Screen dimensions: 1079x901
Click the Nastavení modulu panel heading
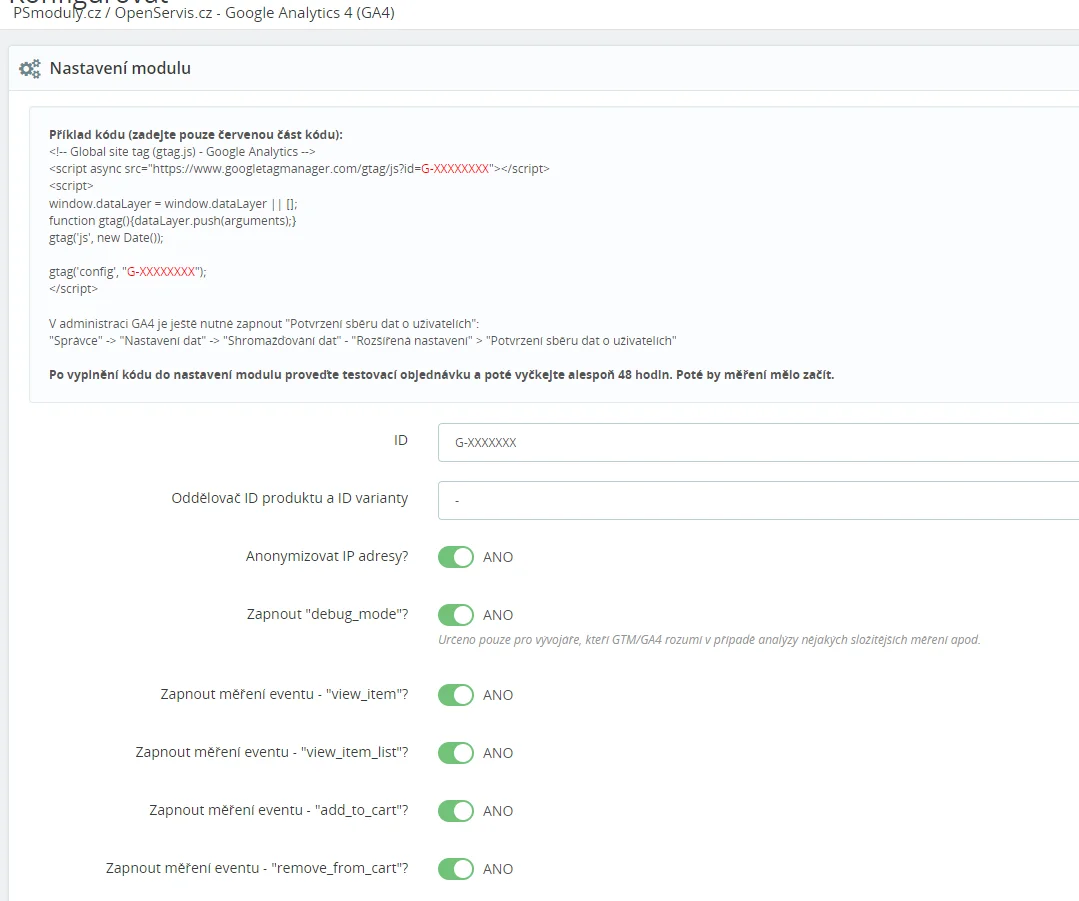120,69
